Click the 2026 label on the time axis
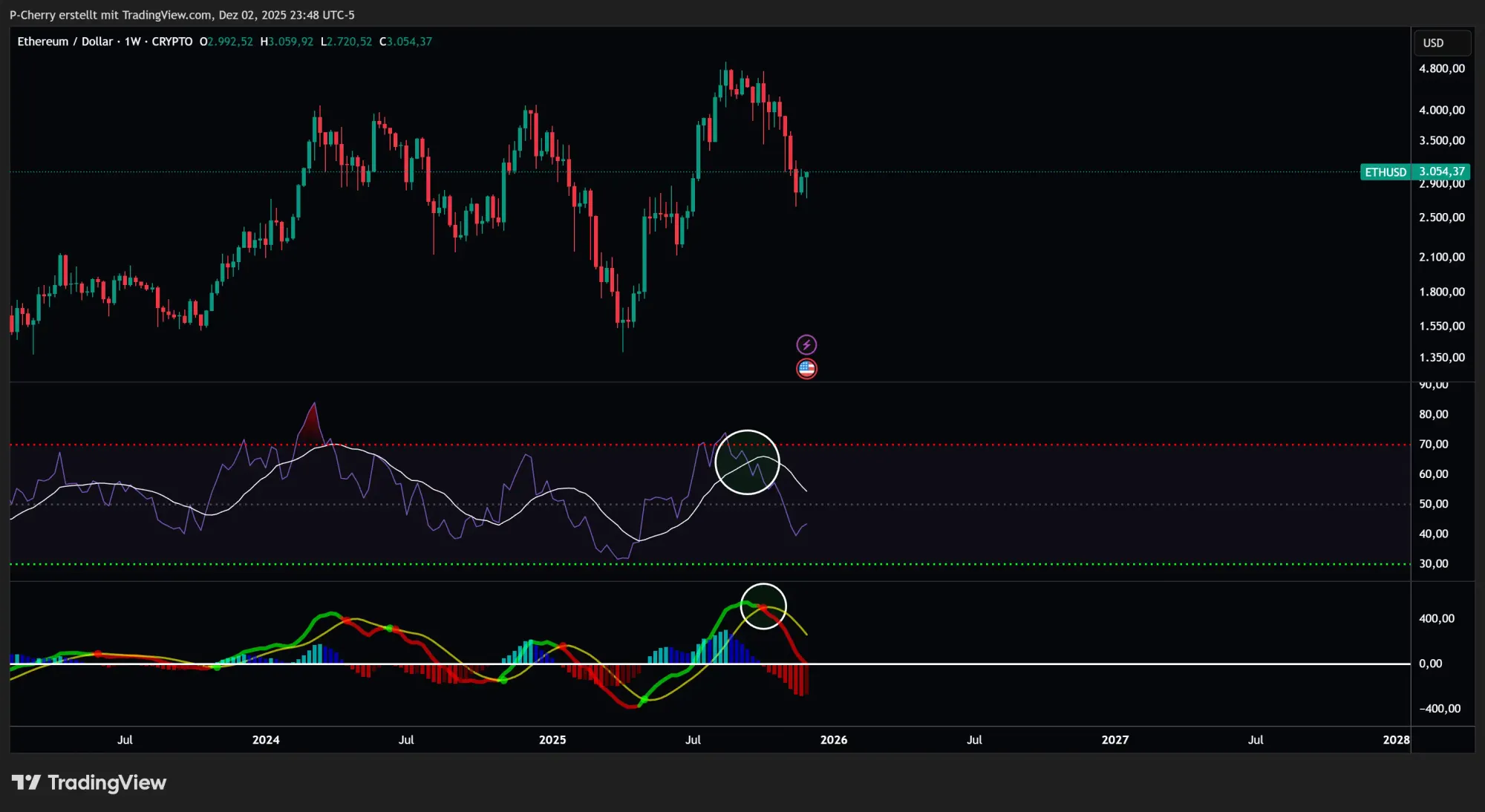The width and height of the screenshot is (1485, 812). point(835,740)
